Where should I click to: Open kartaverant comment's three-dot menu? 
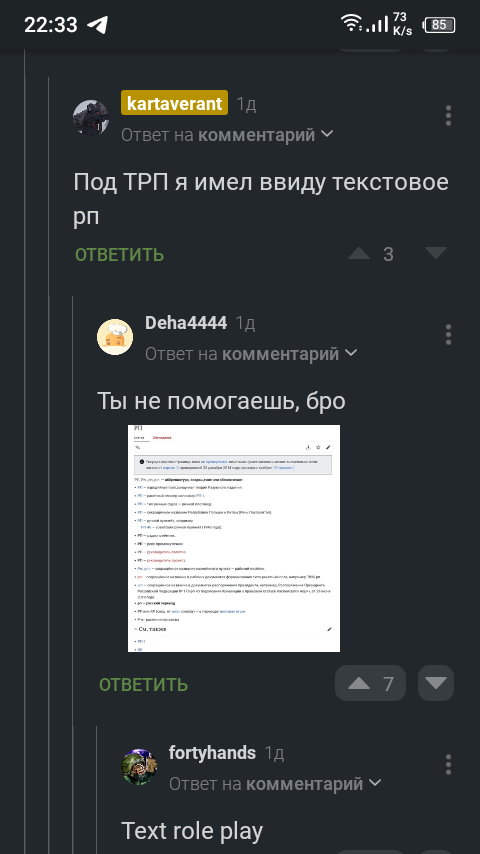(448, 116)
